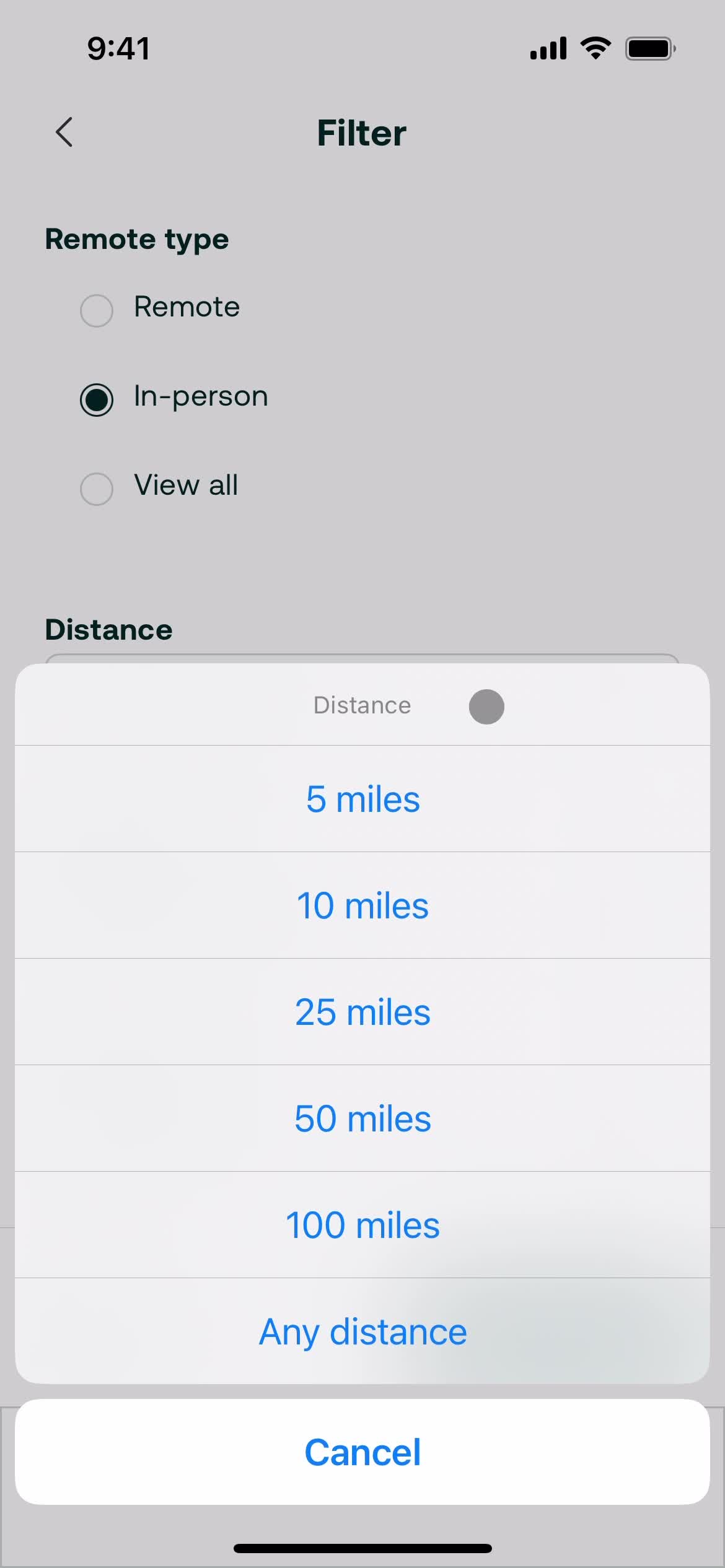The height and width of the screenshot is (1568, 725).
Task: Tap the battery status icon
Action: point(650,48)
